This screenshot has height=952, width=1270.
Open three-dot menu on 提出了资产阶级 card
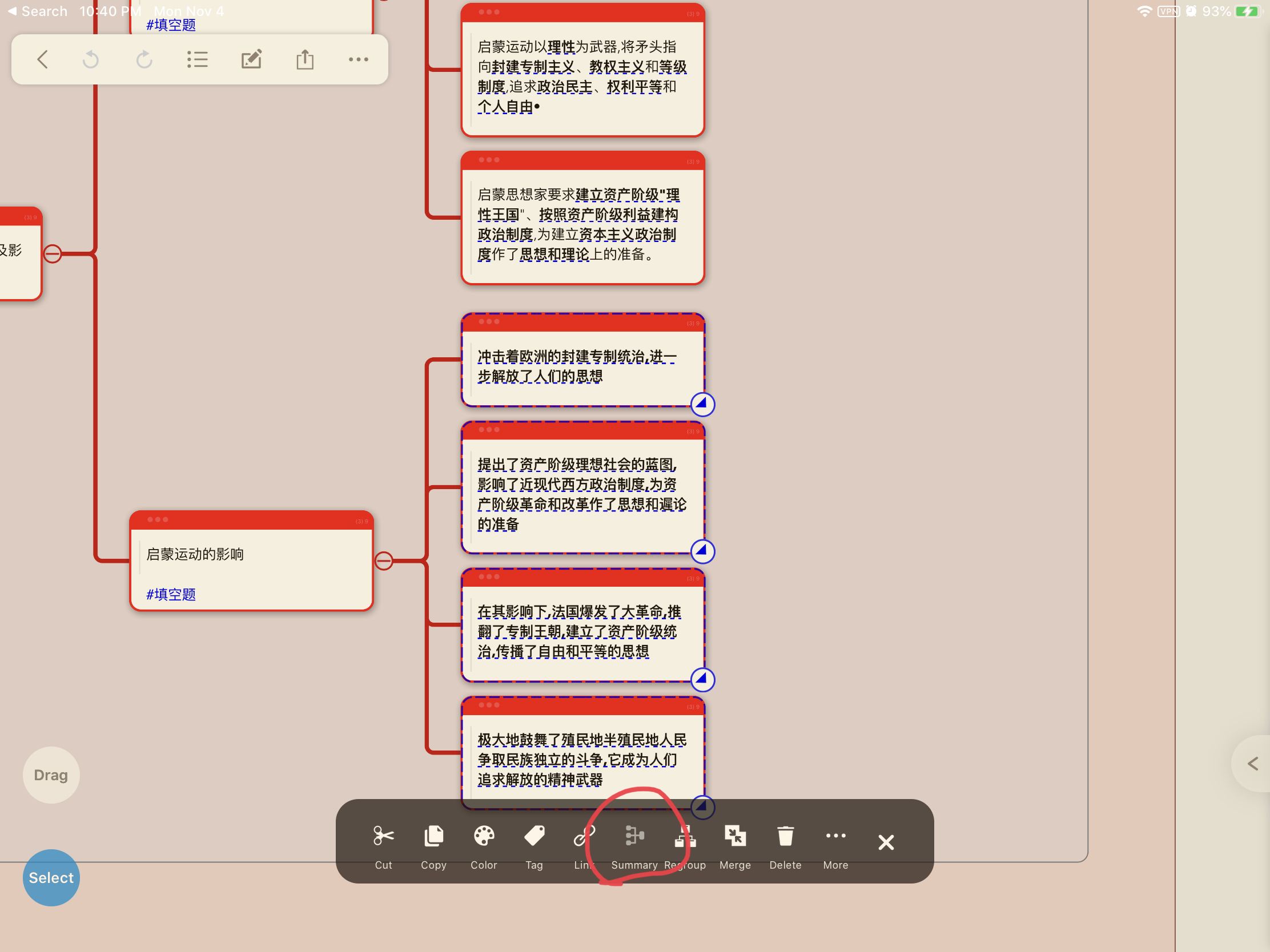(489, 430)
